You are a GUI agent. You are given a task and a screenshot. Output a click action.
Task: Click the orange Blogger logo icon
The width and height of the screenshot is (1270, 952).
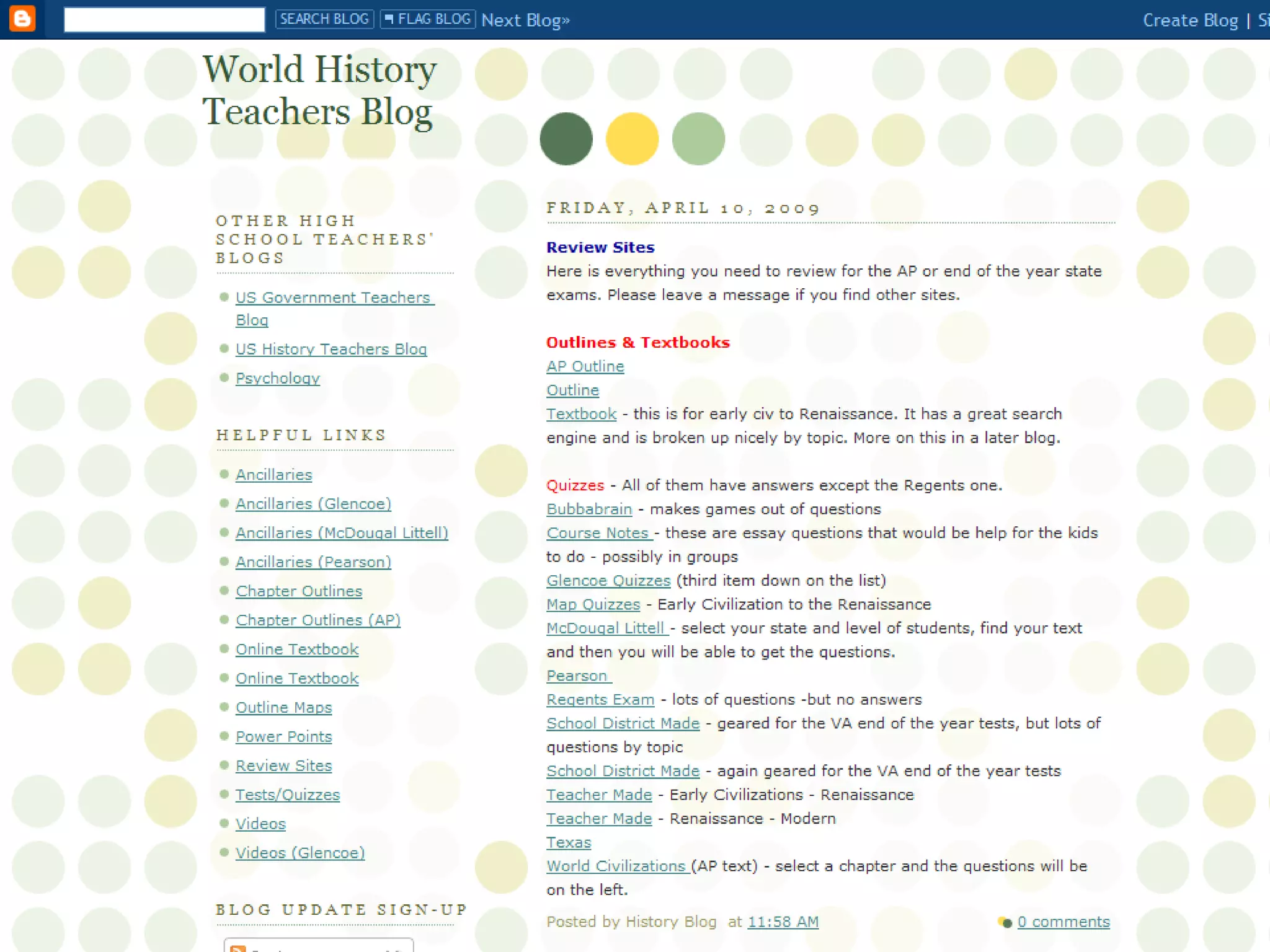click(x=22, y=19)
